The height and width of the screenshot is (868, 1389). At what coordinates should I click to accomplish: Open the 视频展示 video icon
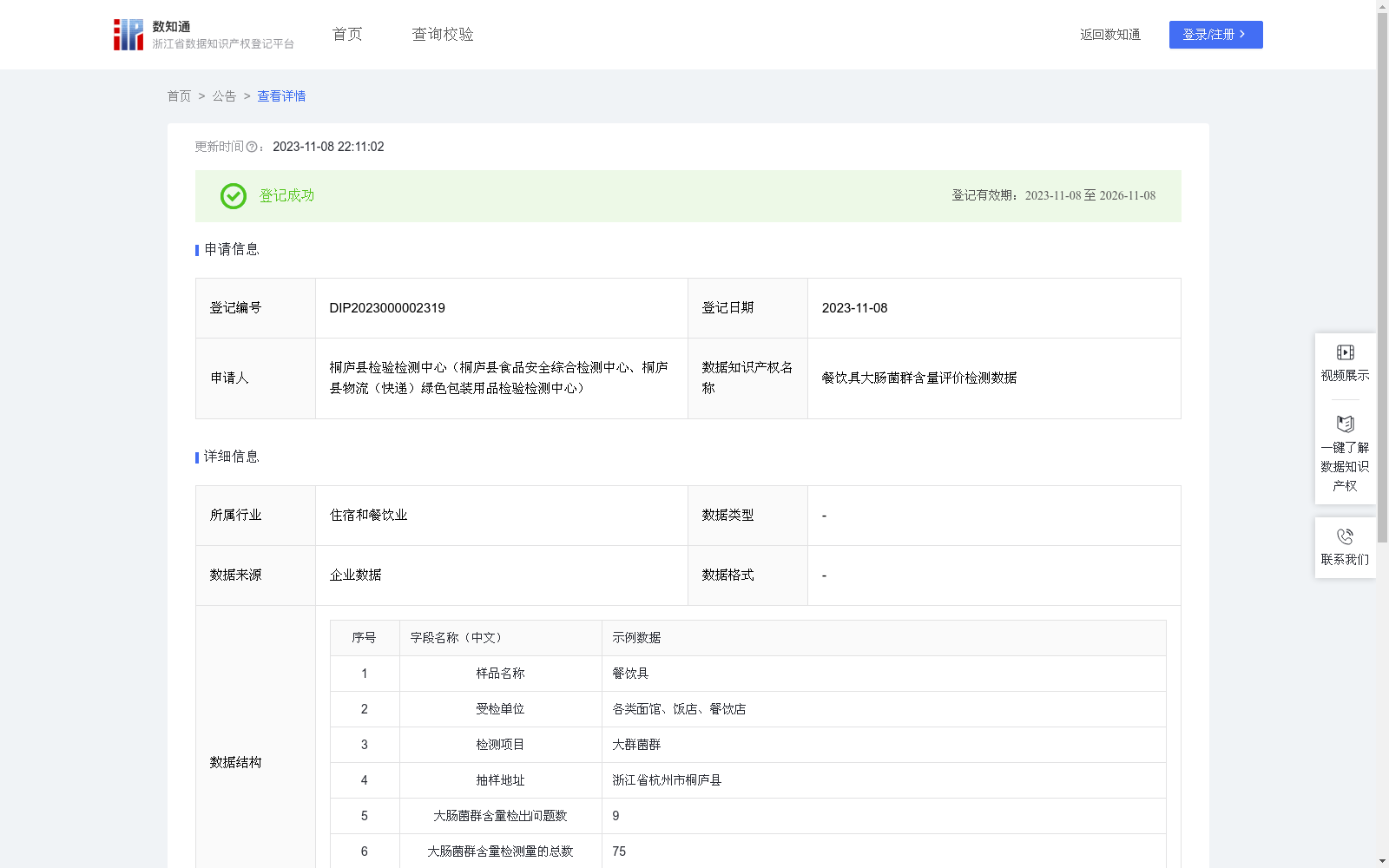point(1345,352)
